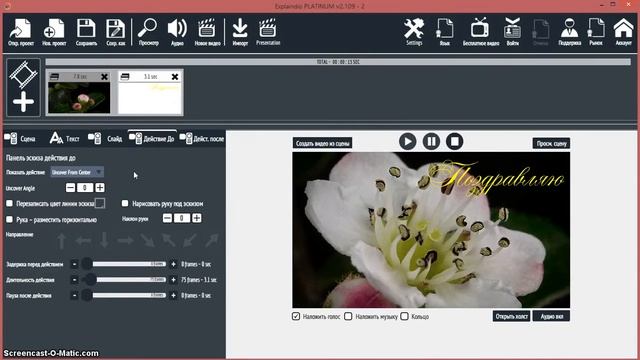
Task: Click action duration slider
Action: point(124,280)
